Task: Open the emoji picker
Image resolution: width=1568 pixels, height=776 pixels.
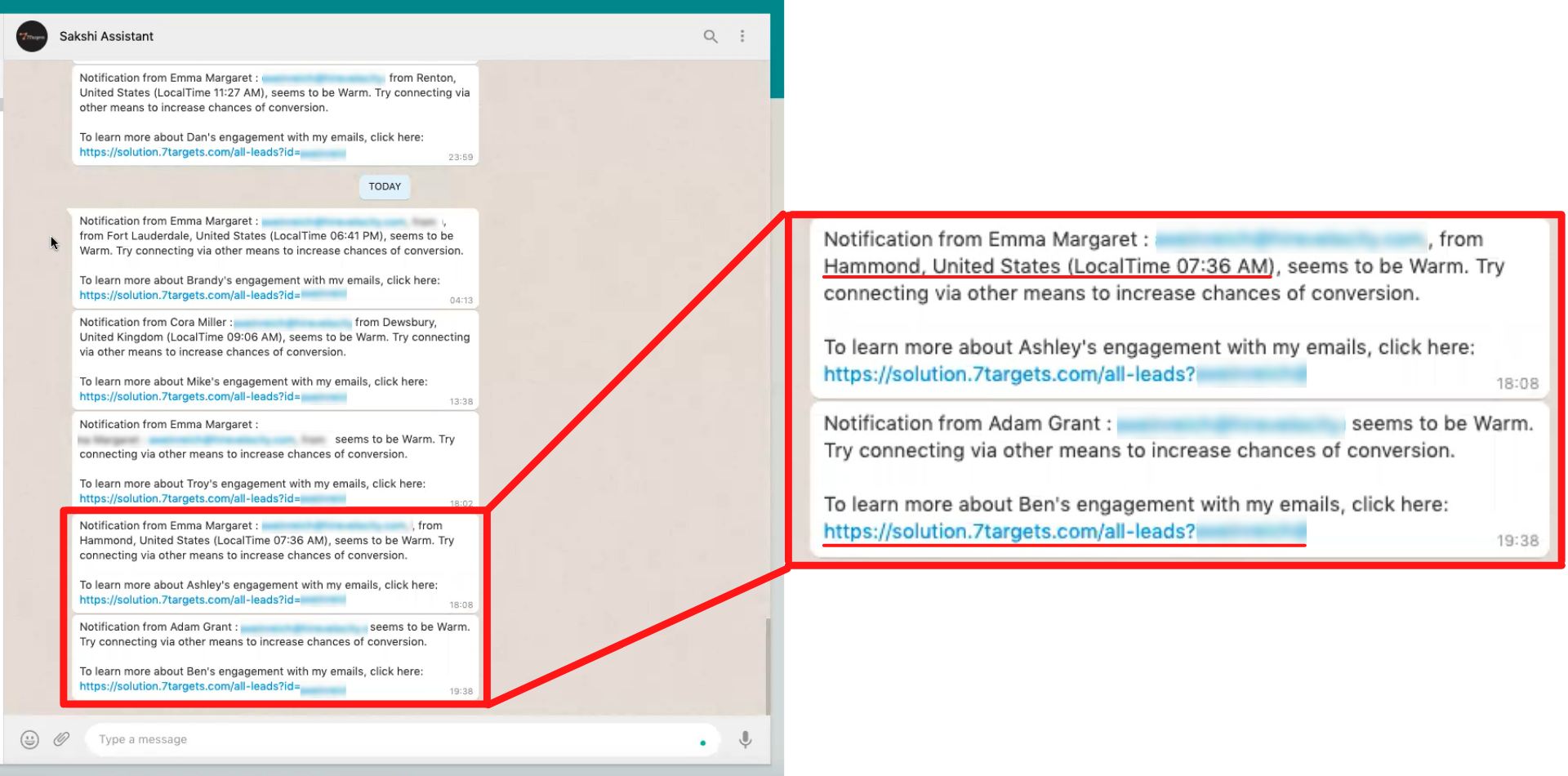Action: coord(30,739)
